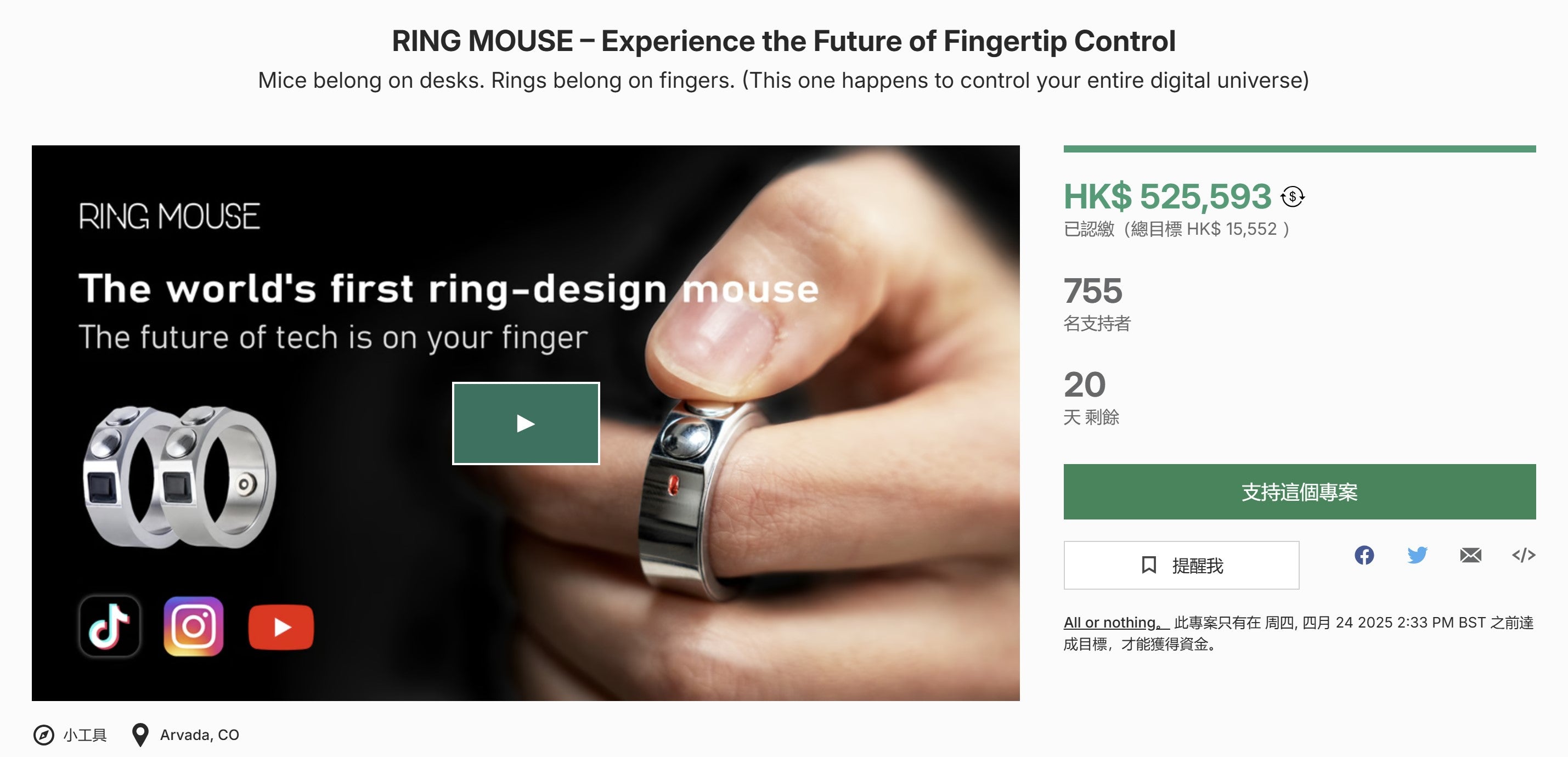Click the HK$ 525,593 pledged amount
The height and width of the screenshot is (757, 1568).
click(x=1167, y=196)
